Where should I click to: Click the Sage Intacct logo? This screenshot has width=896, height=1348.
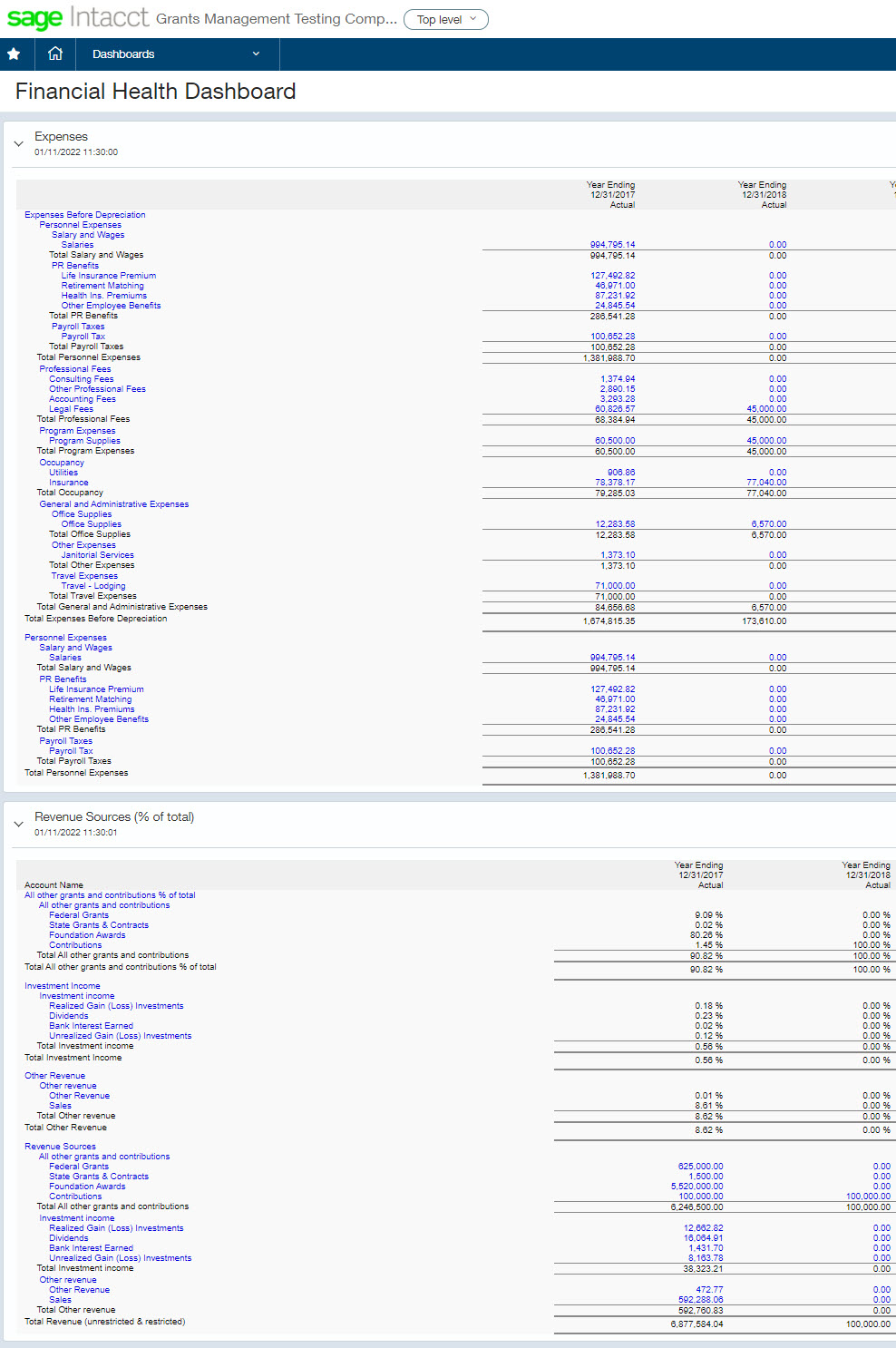tap(77, 18)
